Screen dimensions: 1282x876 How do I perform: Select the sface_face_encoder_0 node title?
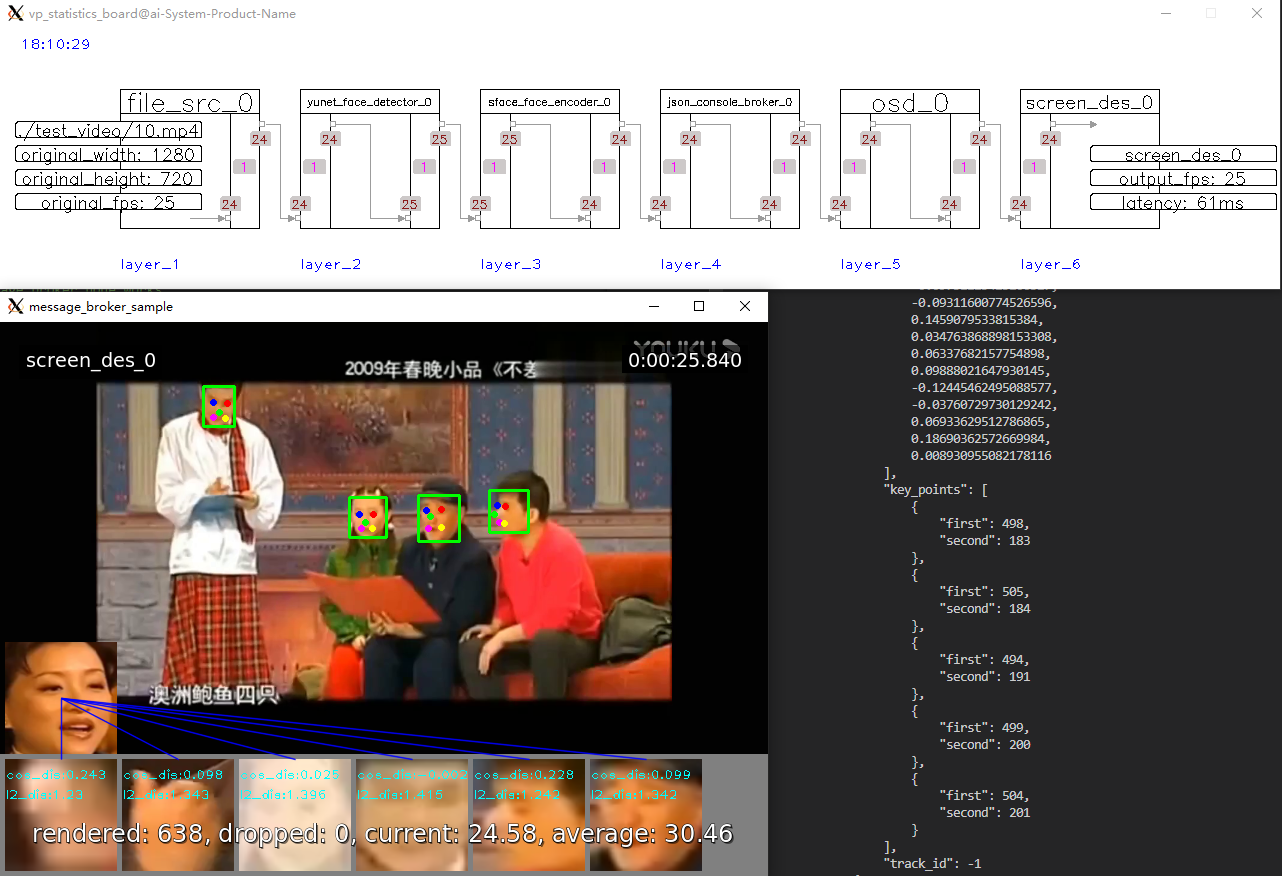click(550, 102)
